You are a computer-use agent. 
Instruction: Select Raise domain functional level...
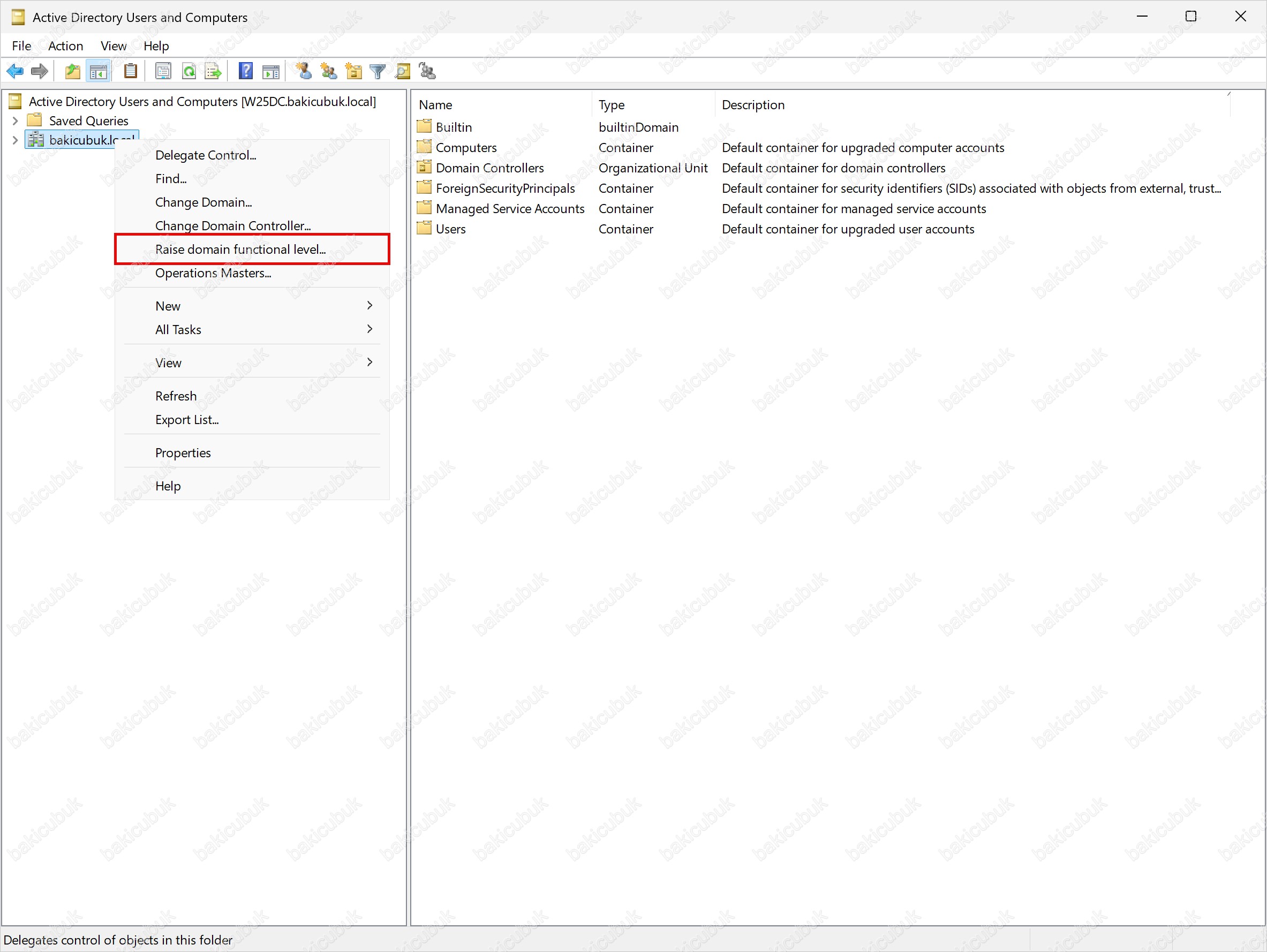click(252, 249)
